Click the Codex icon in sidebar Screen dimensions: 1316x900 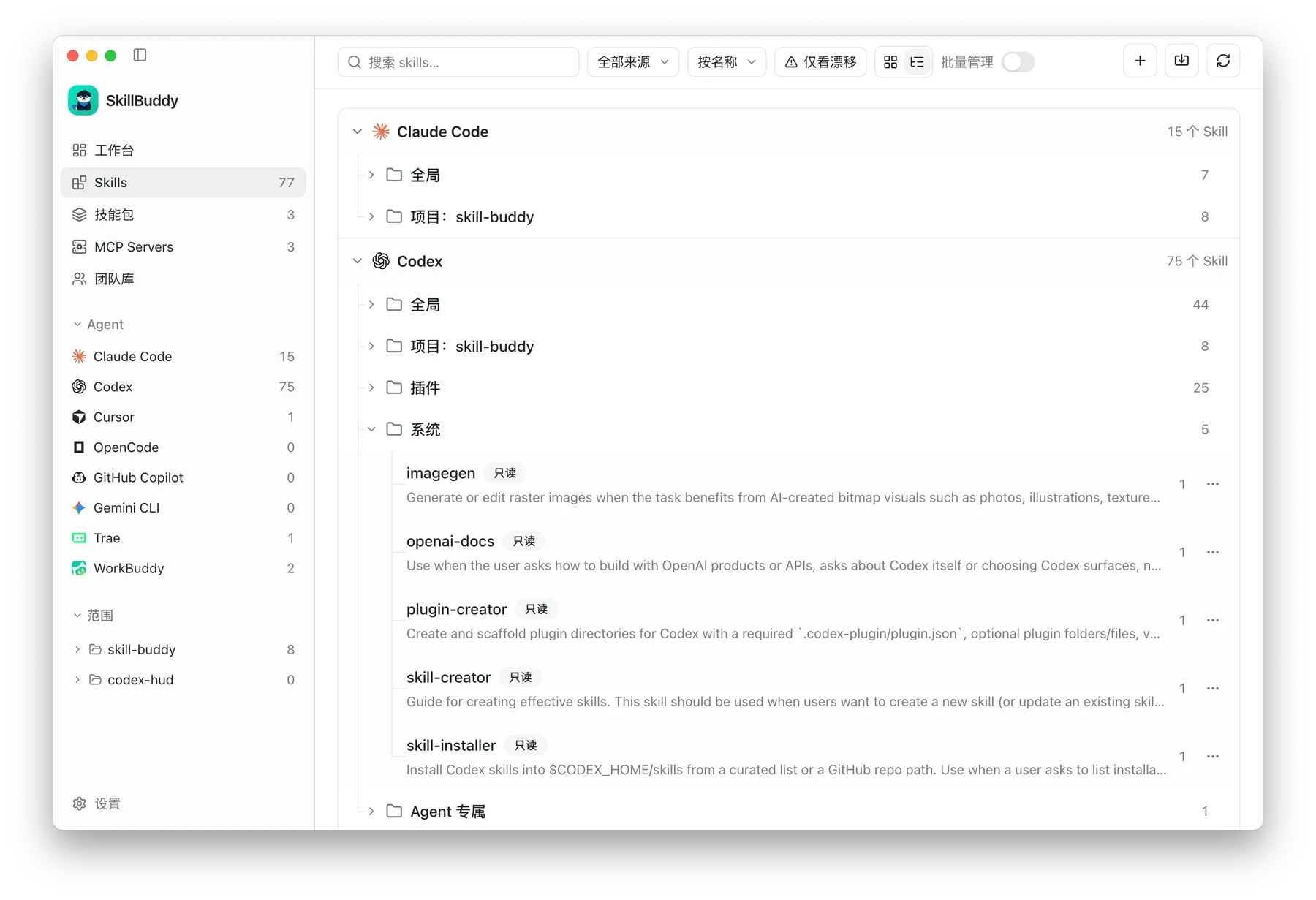tap(79, 387)
